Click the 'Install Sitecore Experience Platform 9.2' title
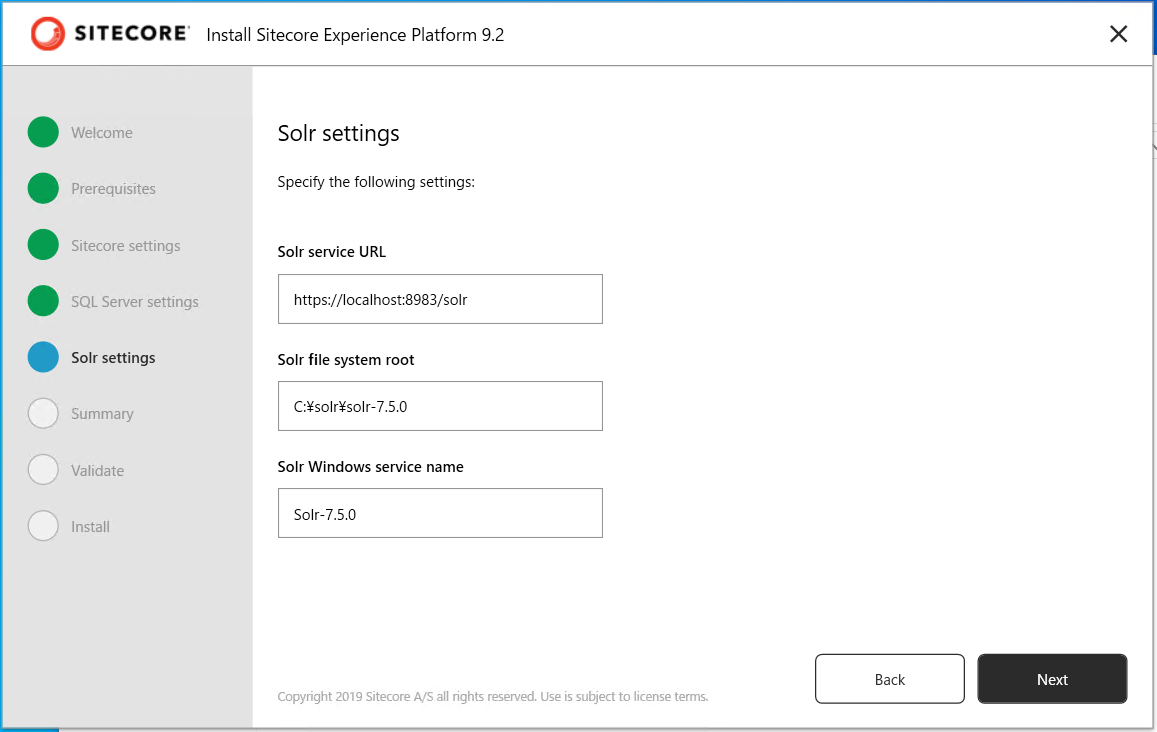The width and height of the screenshot is (1157, 732). coord(355,35)
